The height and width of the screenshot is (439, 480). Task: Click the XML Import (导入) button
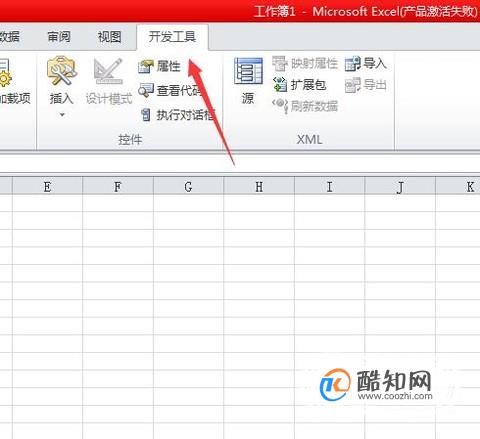[366, 63]
